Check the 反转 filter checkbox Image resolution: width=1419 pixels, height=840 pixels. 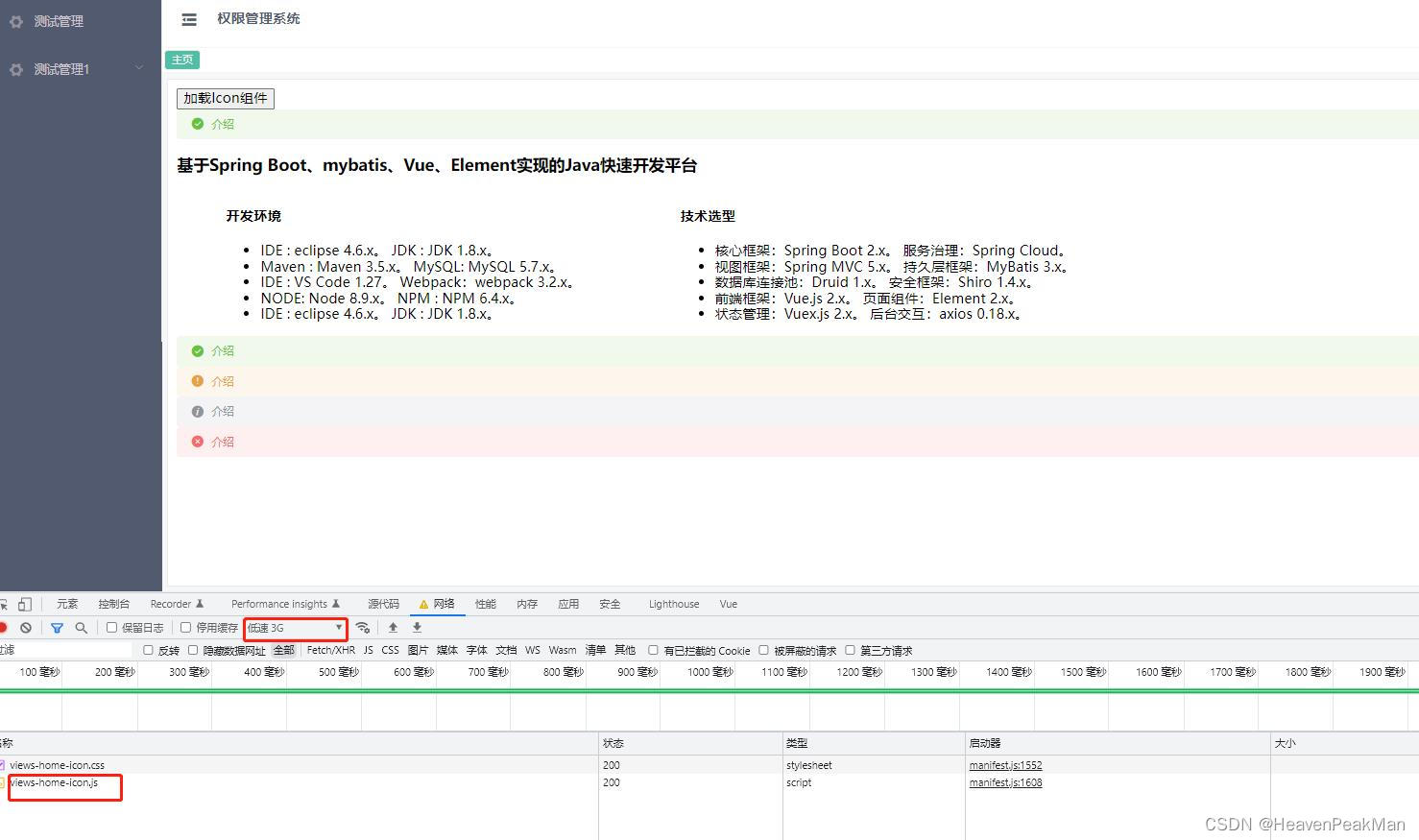tap(148, 650)
